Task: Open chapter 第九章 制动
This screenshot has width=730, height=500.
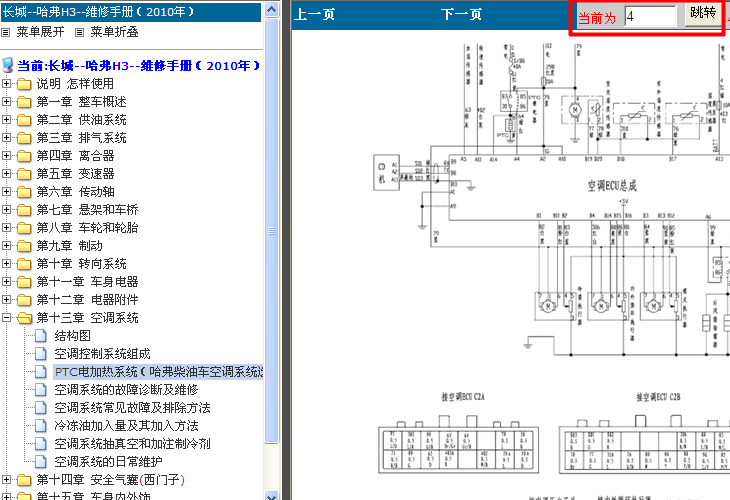Action: click(x=69, y=246)
